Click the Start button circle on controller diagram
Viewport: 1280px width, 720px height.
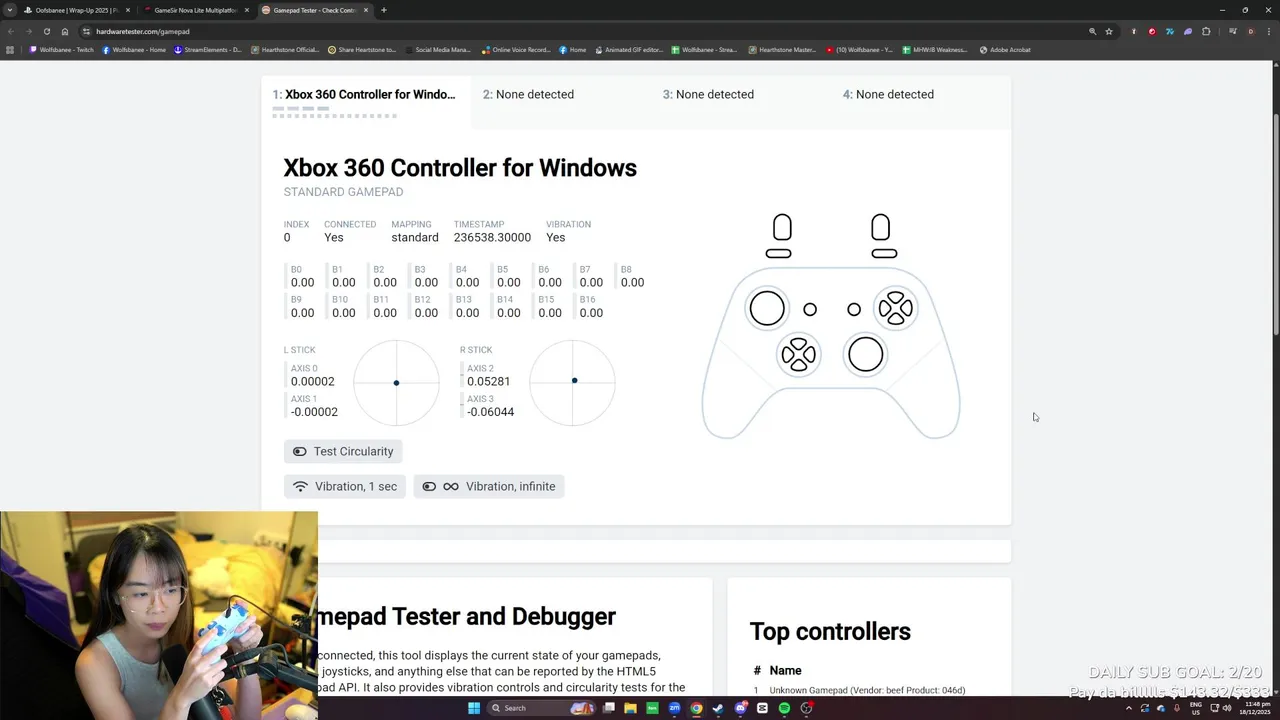(854, 310)
